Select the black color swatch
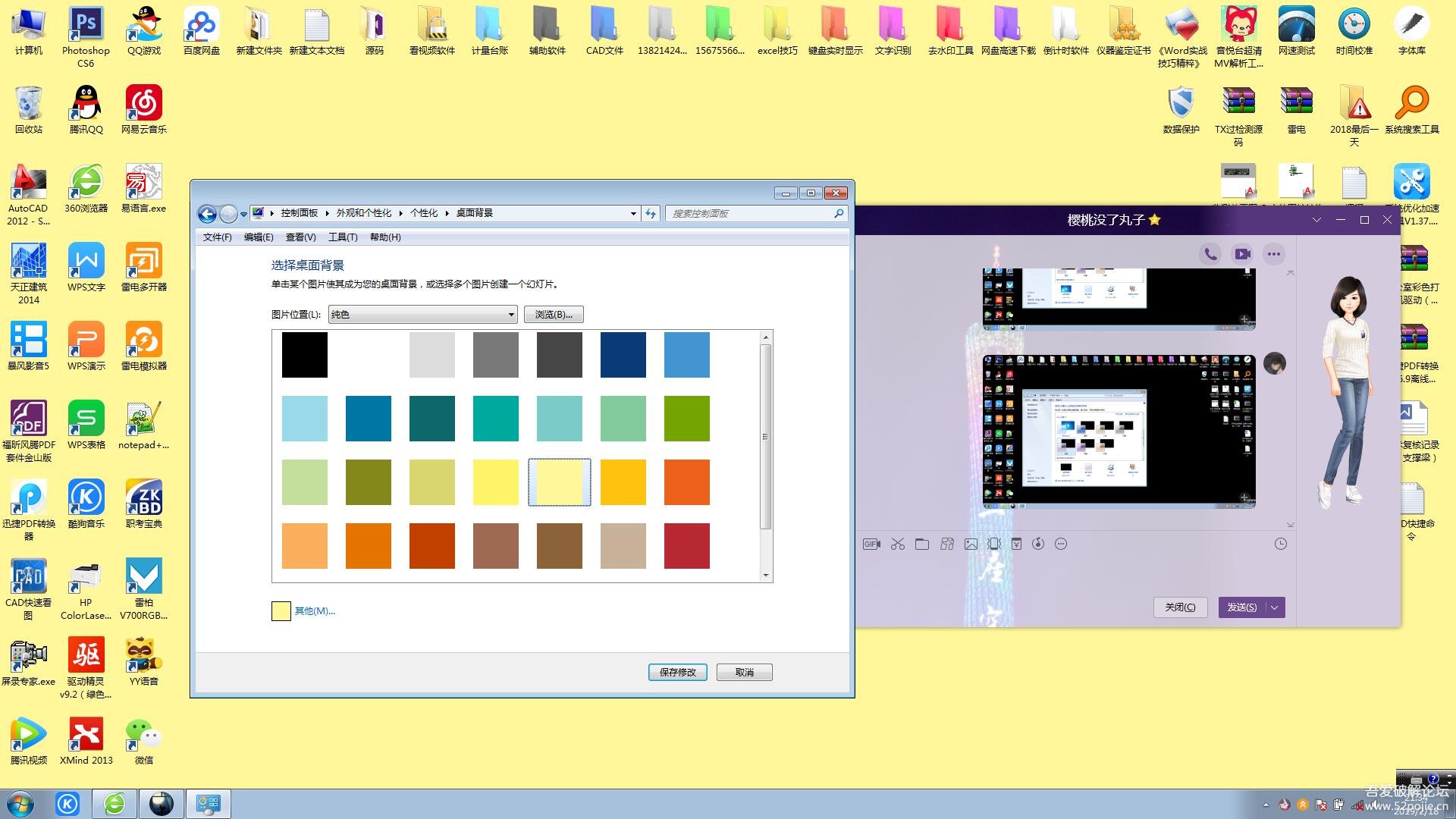 [x=305, y=355]
